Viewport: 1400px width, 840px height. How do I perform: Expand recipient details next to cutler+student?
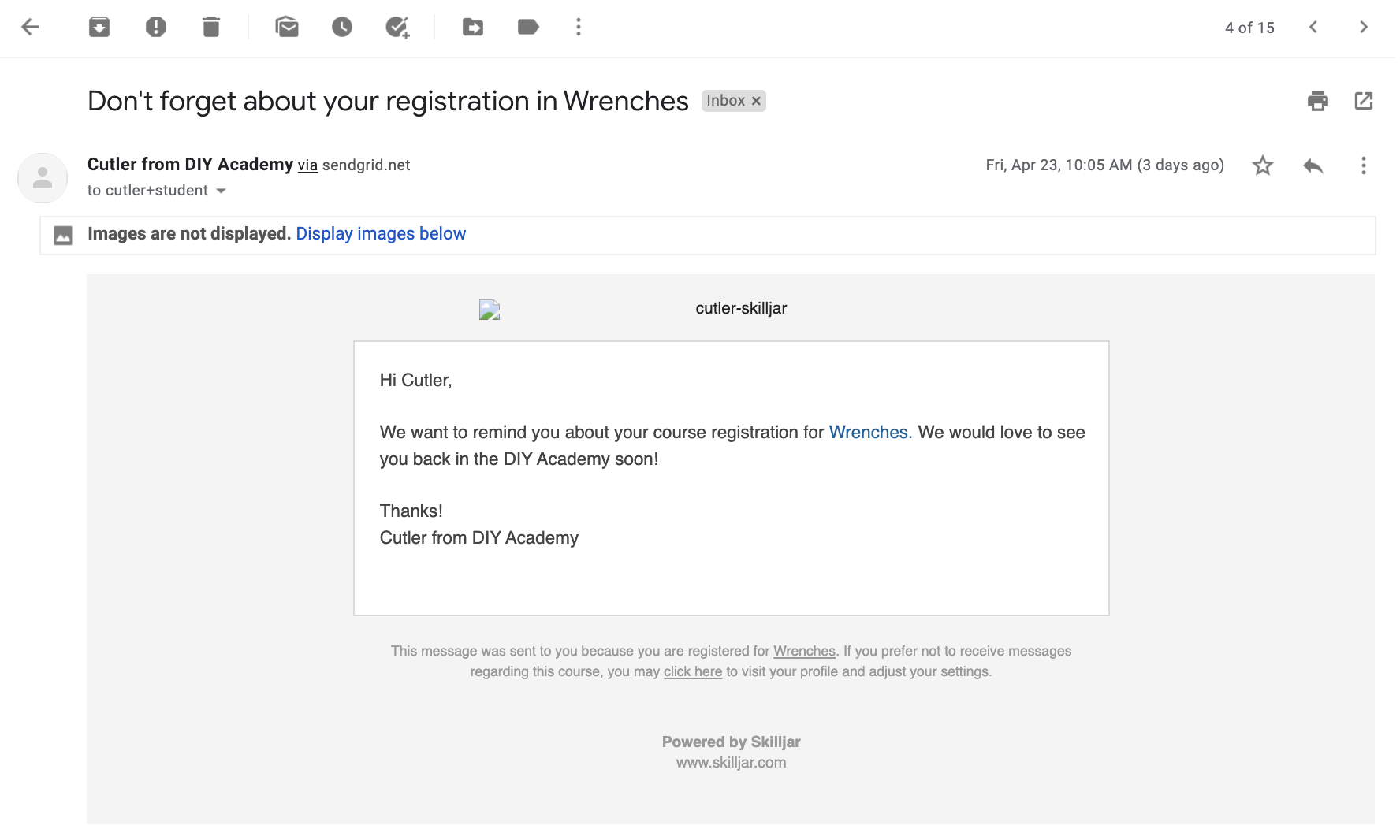pos(222,191)
